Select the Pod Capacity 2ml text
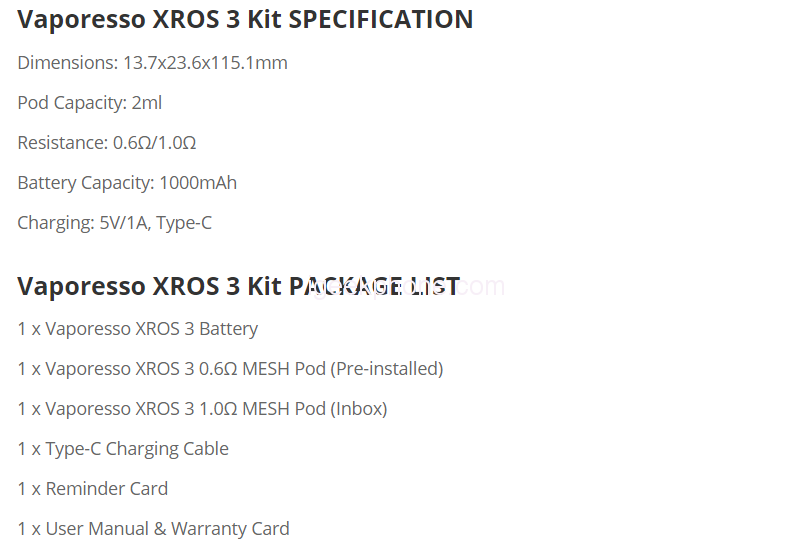The width and height of the screenshot is (799, 560). pyautogui.click(x=89, y=103)
